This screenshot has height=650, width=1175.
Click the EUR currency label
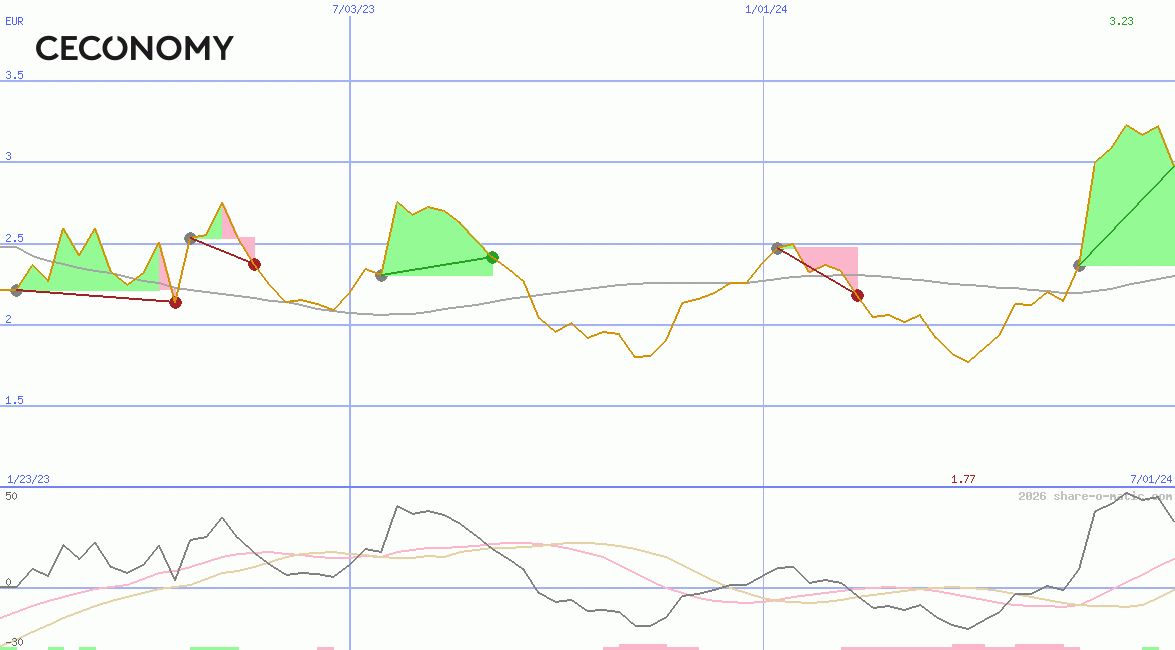coord(14,20)
